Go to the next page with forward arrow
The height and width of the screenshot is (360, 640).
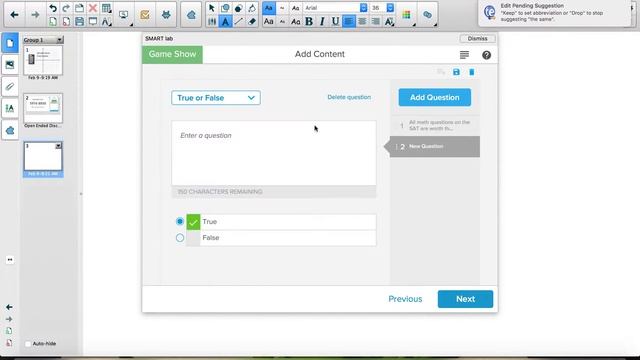36,15
